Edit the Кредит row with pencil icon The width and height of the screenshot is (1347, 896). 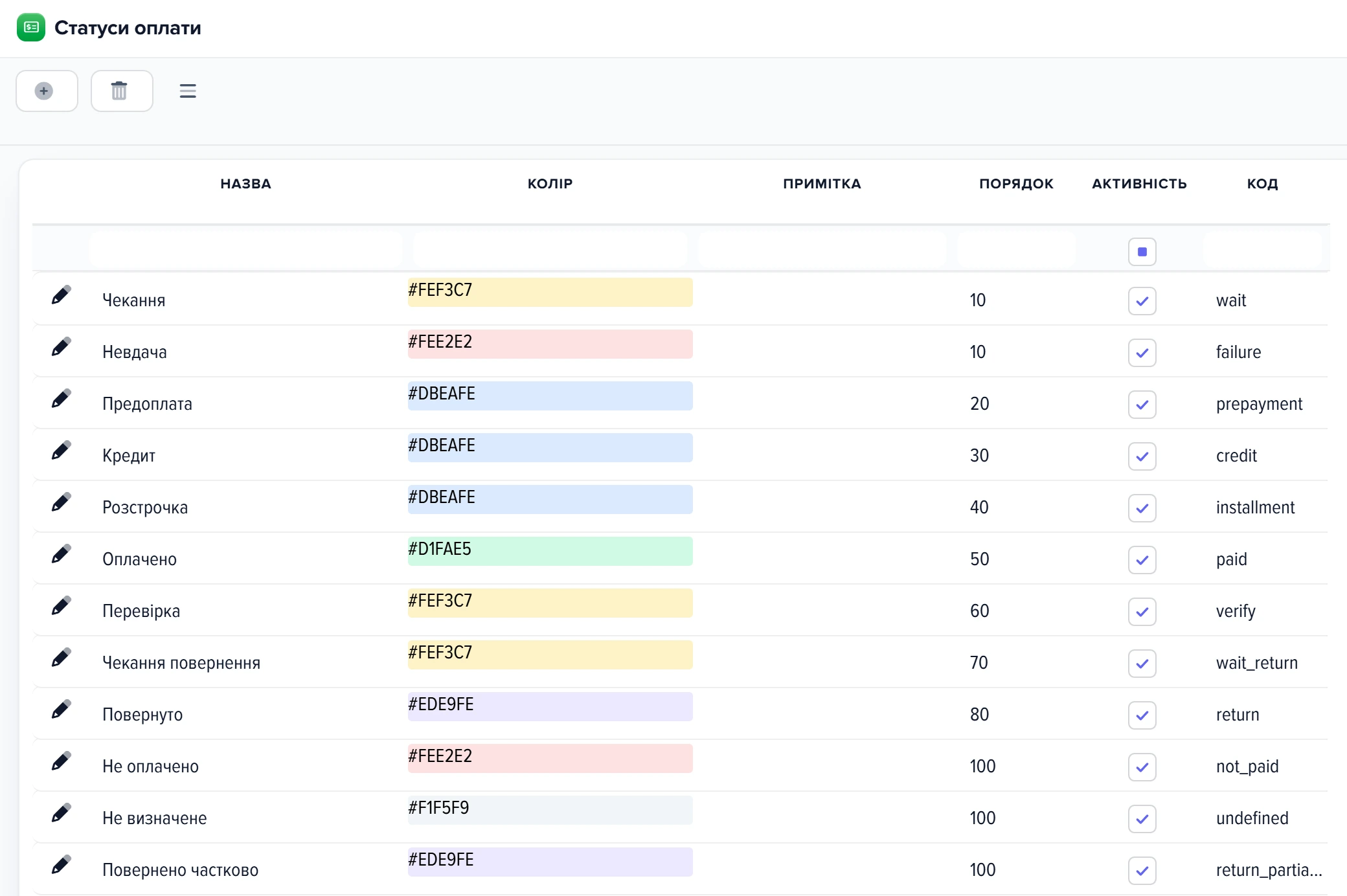(61, 451)
